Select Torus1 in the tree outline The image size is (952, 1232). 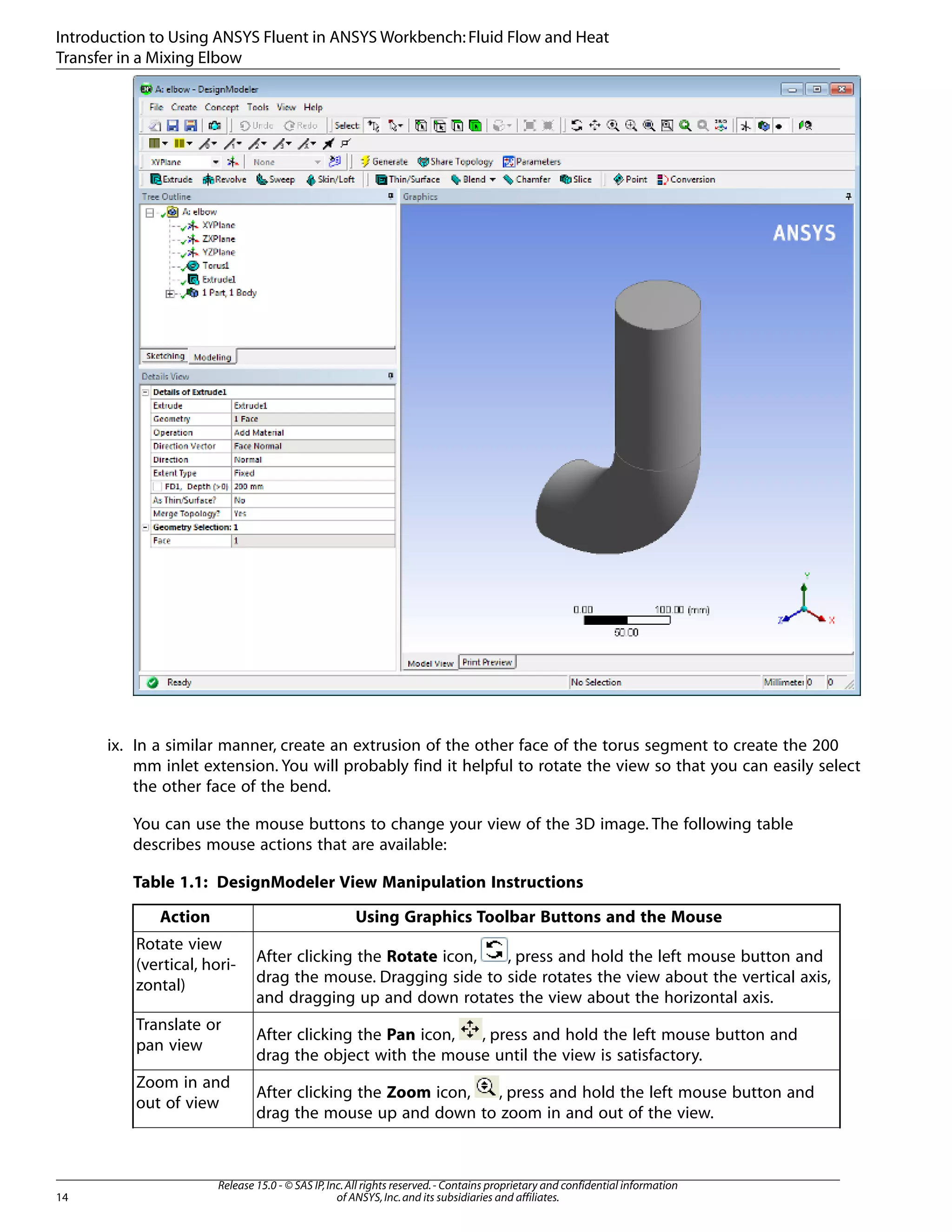215,265
